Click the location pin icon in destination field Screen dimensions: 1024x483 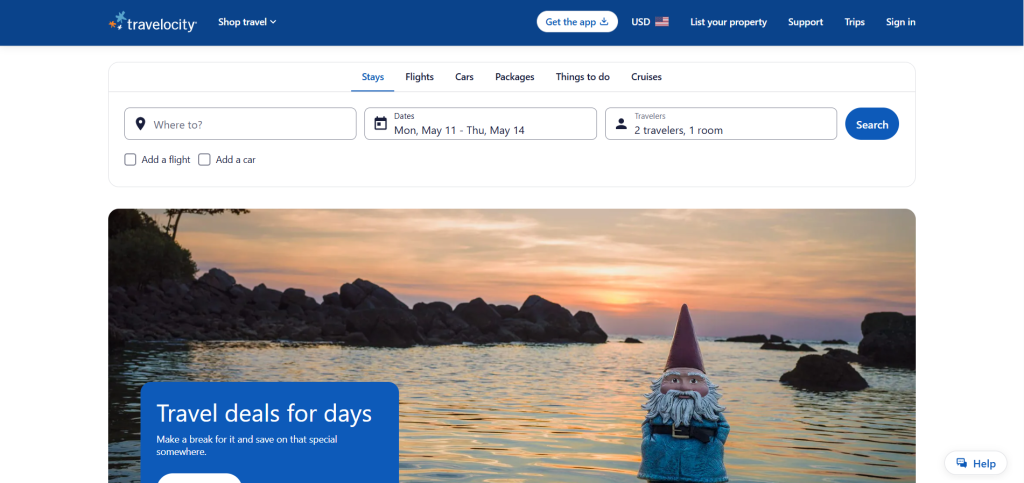click(x=140, y=124)
